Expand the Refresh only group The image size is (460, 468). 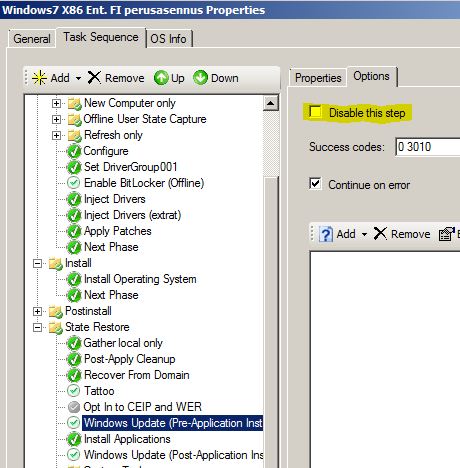click(56, 135)
